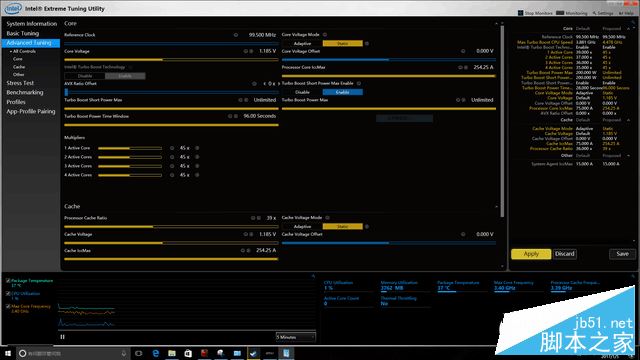Click the info icon beside 4 Active Cores
This screenshot has height=360, width=640.
tap(172, 175)
